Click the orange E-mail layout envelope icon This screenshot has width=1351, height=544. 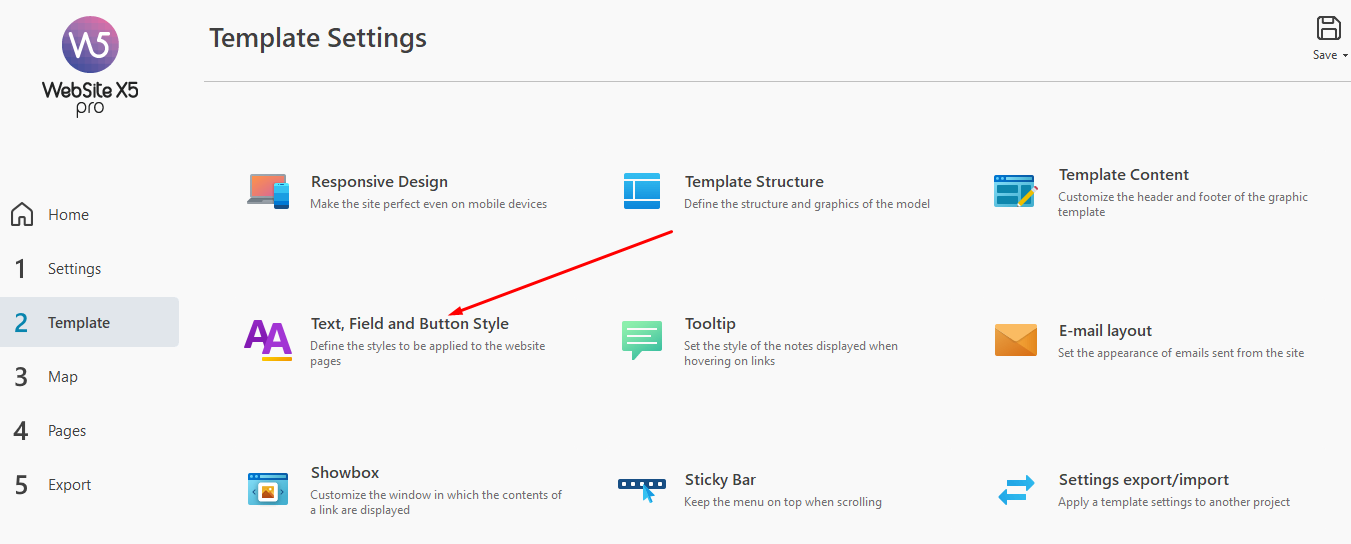[1015, 340]
